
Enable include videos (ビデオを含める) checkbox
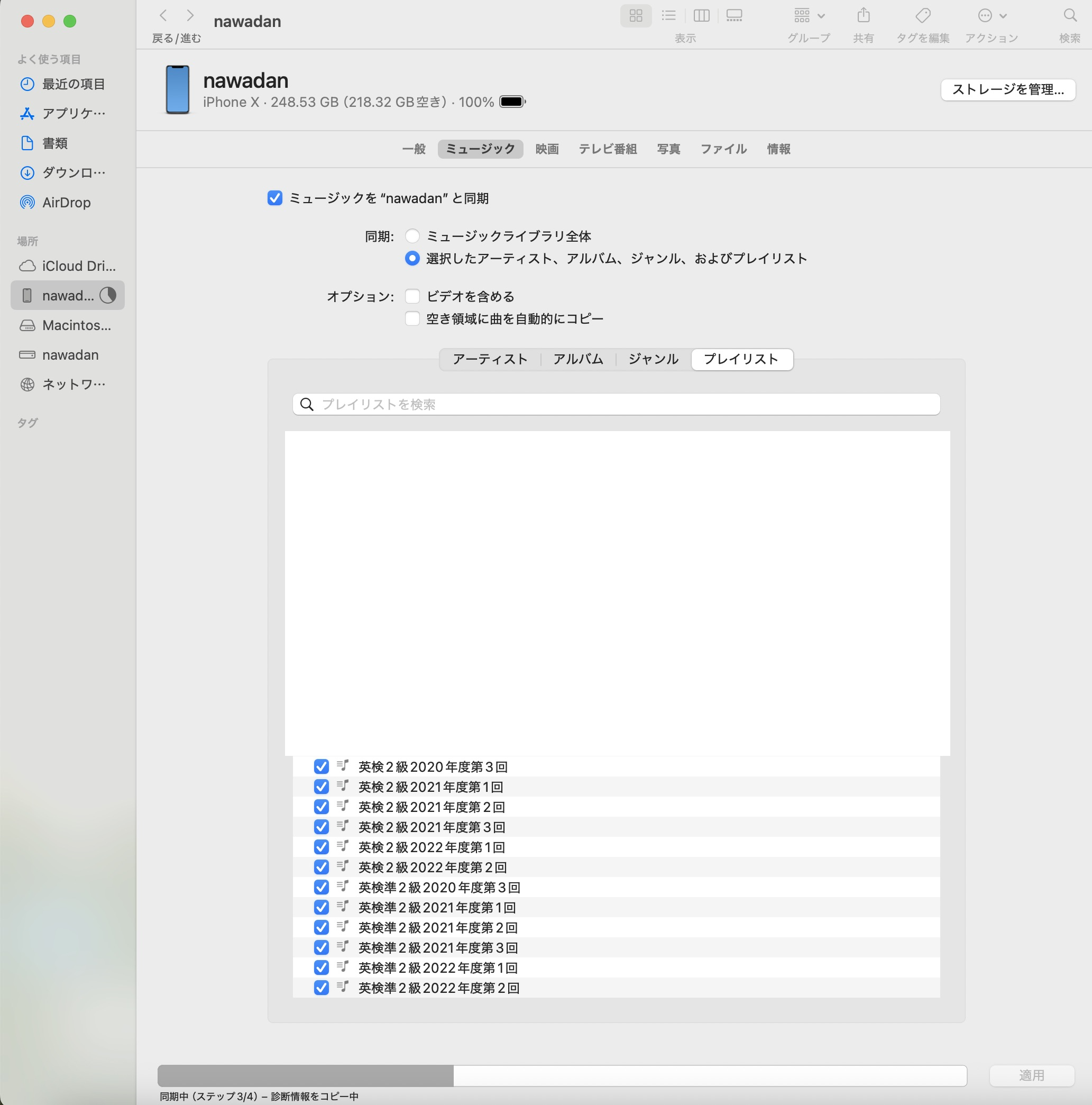(412, 296)
